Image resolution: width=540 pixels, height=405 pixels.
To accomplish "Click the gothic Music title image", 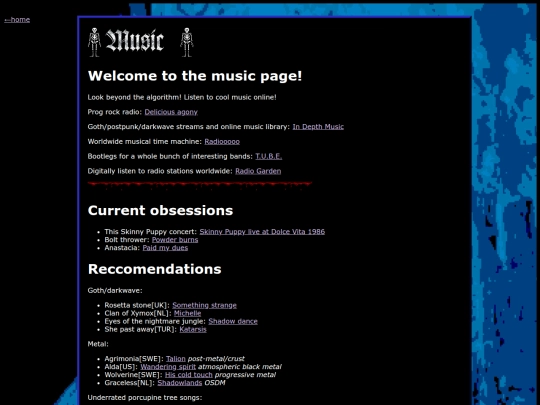I will [x=135, y=41].
